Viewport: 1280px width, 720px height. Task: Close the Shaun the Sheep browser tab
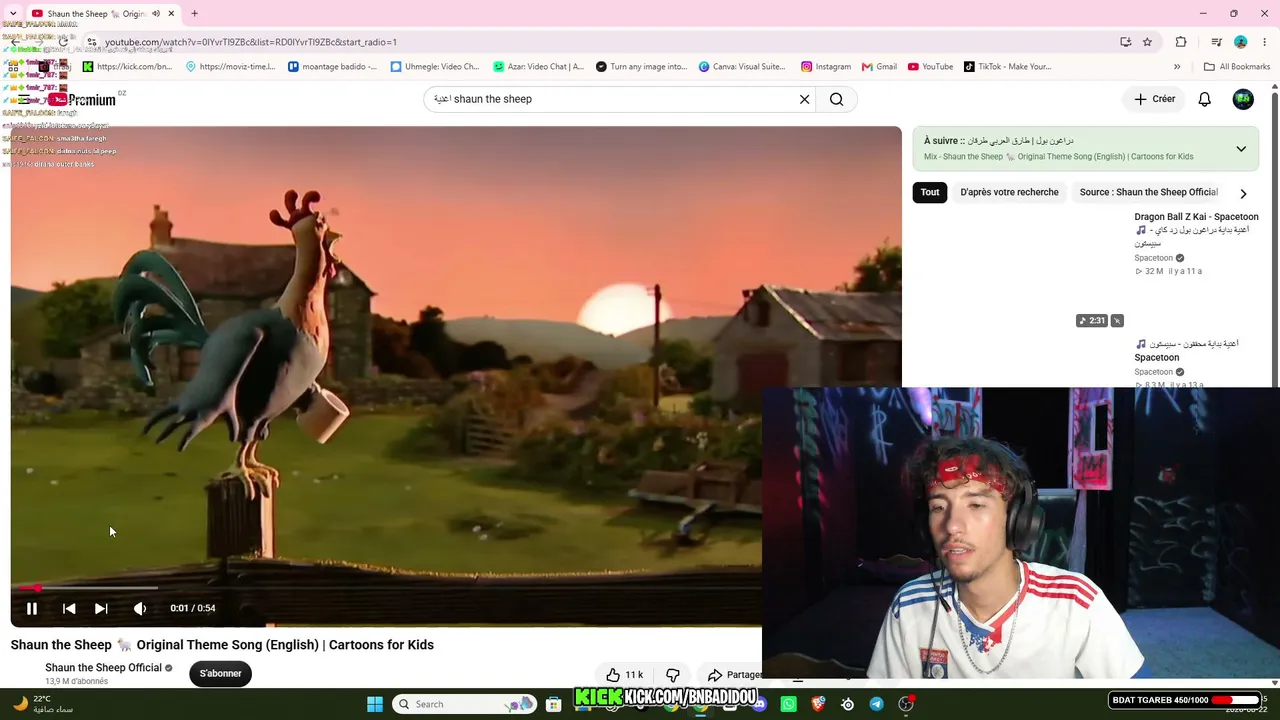pos(171,14)
